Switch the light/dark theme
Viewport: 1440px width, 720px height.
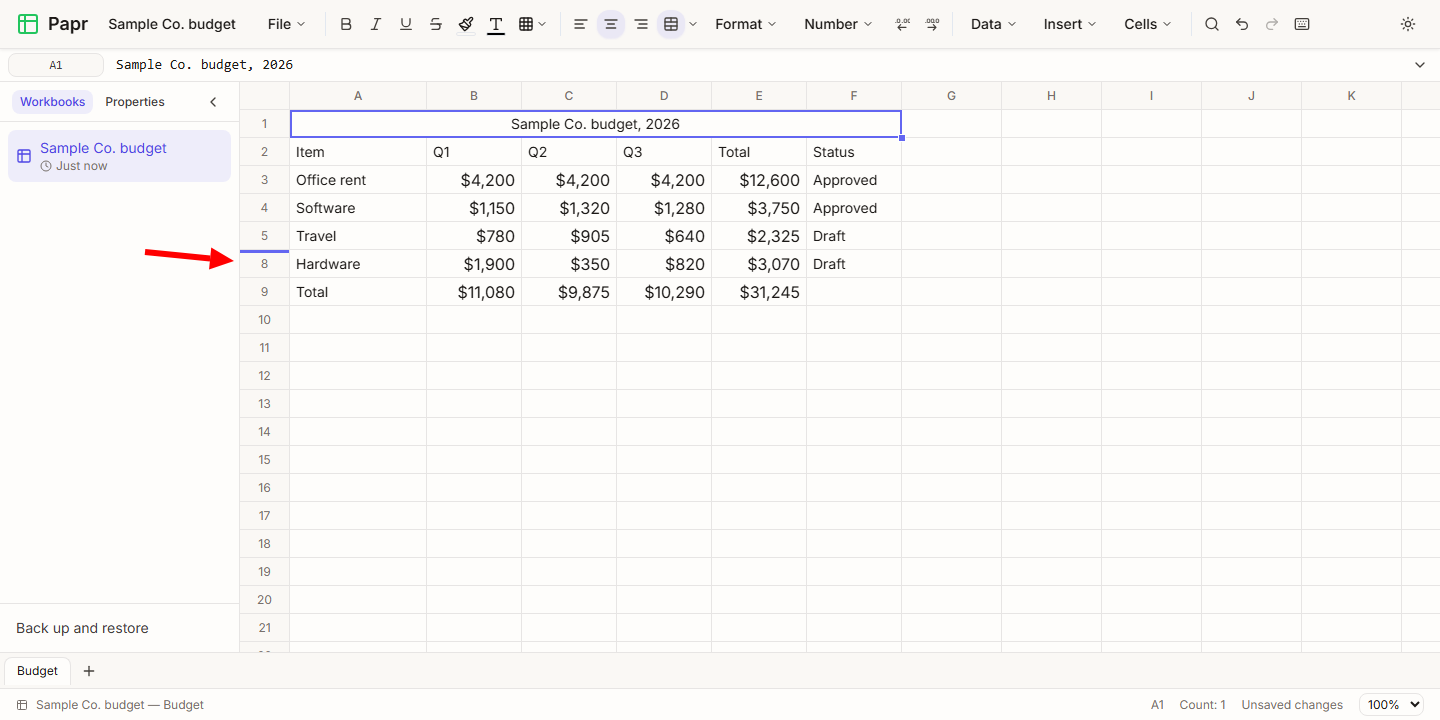[x=1408, y=24]
